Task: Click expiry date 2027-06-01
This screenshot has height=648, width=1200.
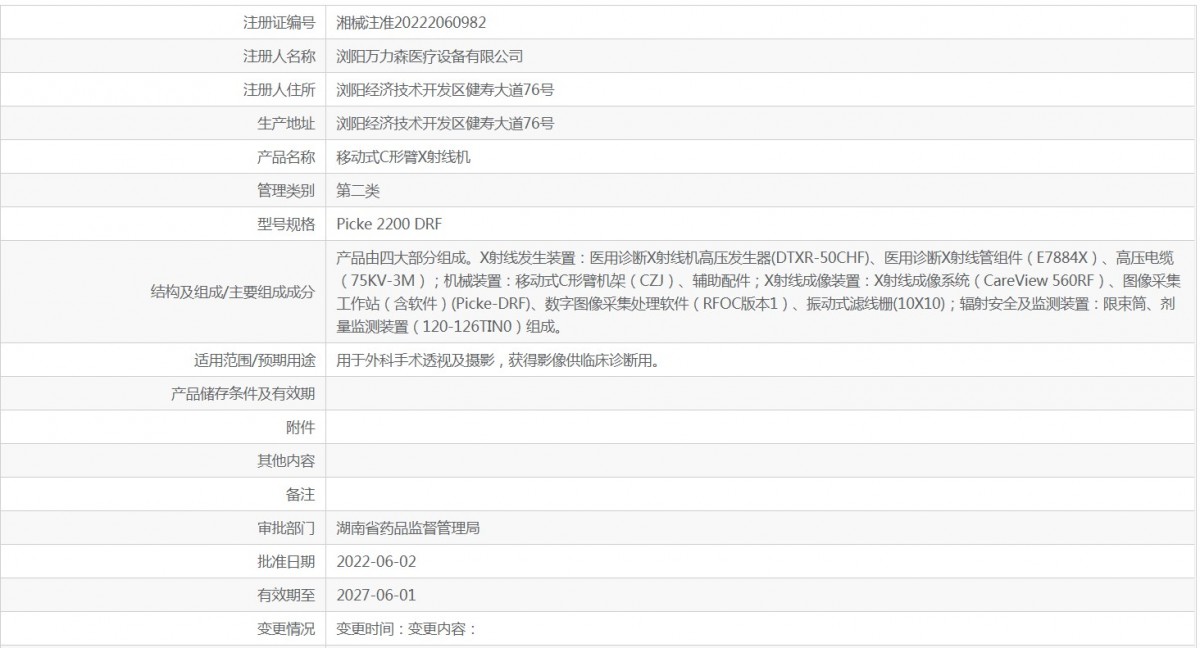Action: (376, 595)
